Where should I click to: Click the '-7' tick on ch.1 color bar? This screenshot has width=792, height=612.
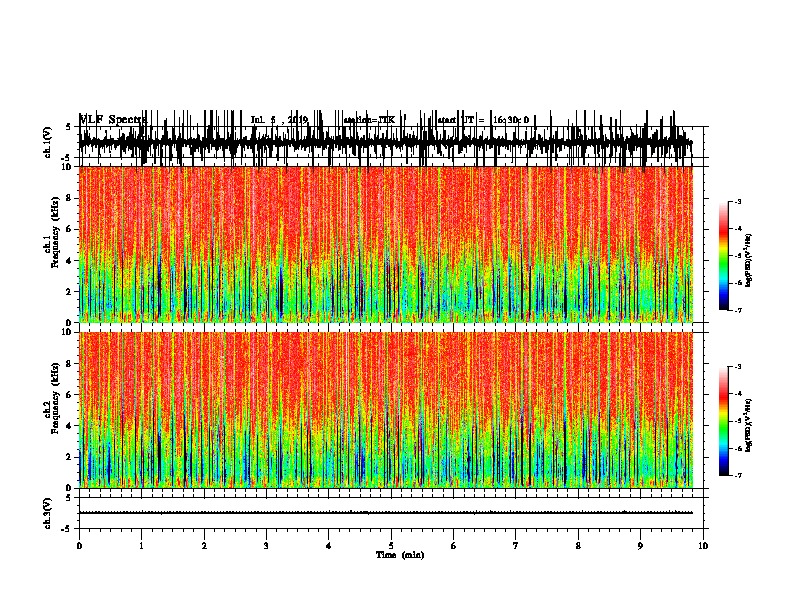pyautogui.click(x=738, y=310)
